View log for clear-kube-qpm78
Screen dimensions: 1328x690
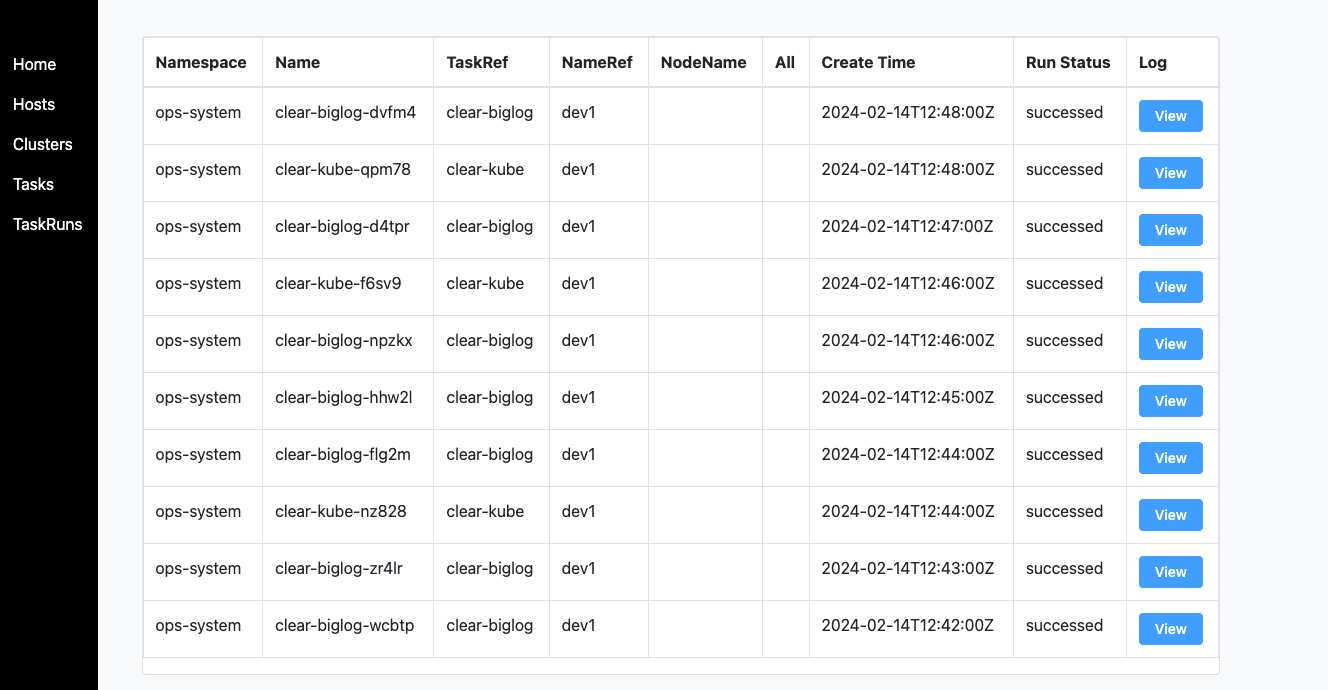tap(1171, 173)
